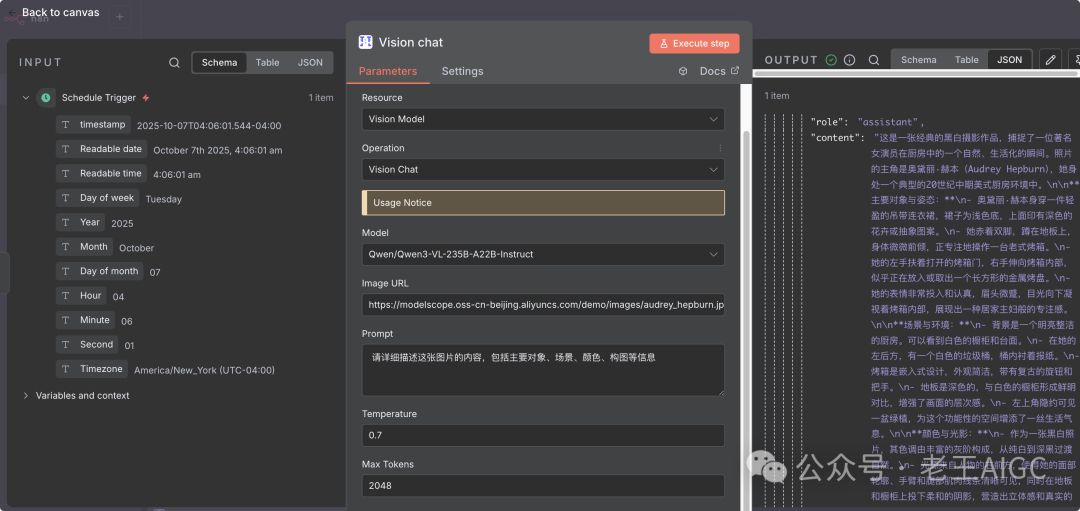Click the "assistant" role value in output

888,122
